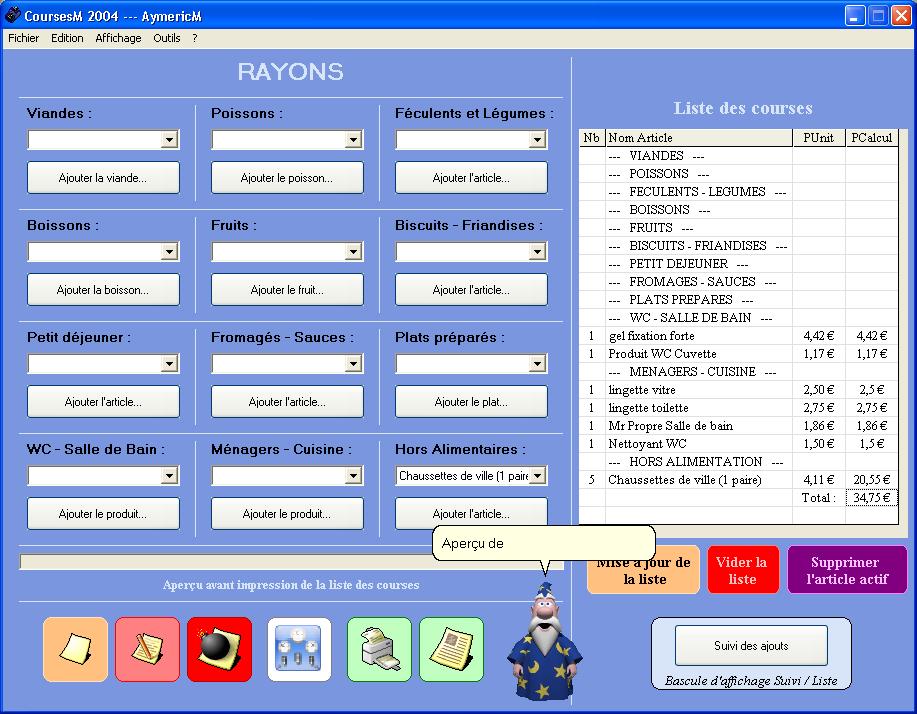Select the 'Chaussettes de ville' row in list
The width and height of the screenshot is (917, 714).
pos(685,480)
